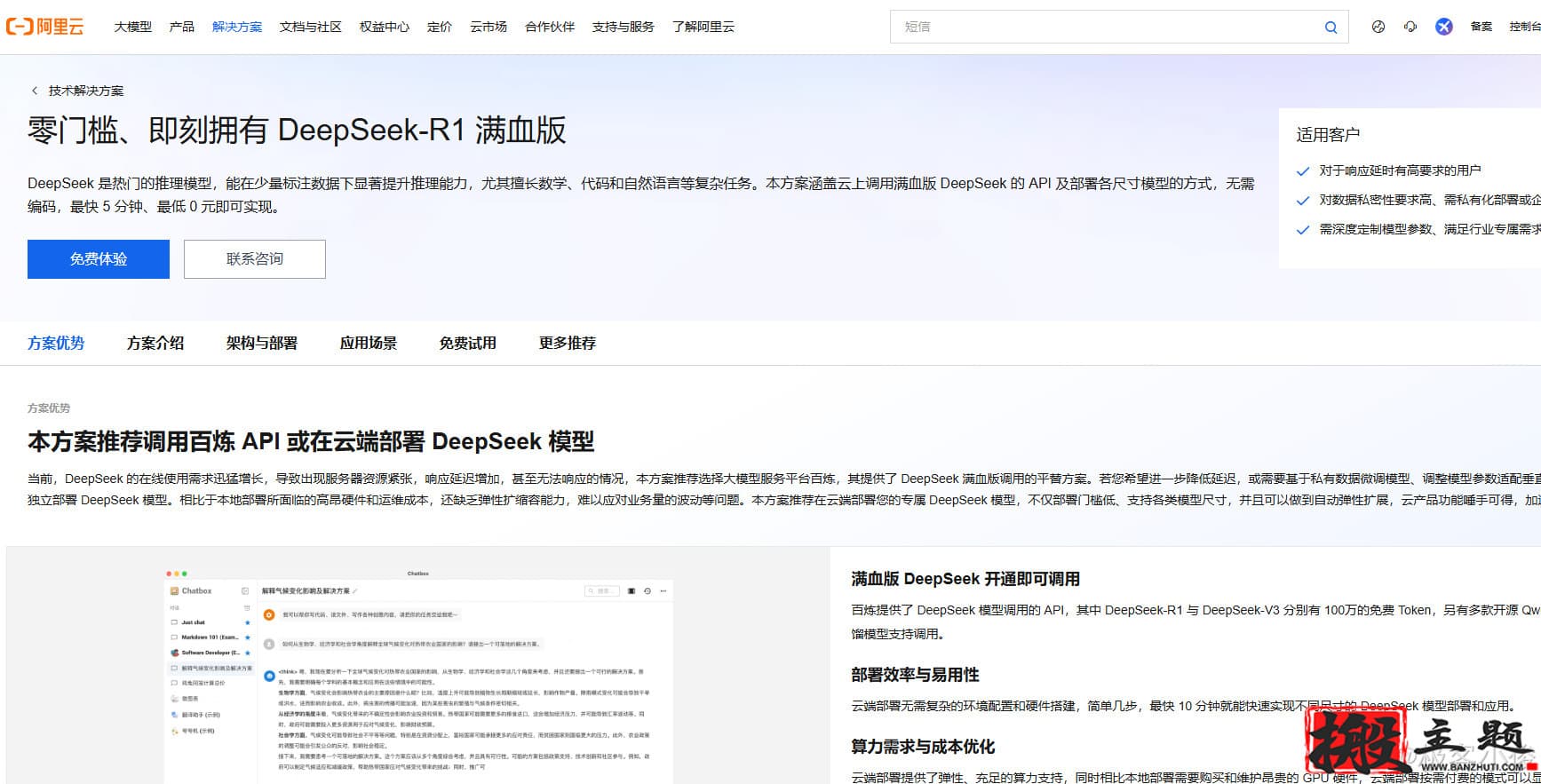Open the 更多推荐 tab
The image size is (1541, 784).
coord(568,343)
